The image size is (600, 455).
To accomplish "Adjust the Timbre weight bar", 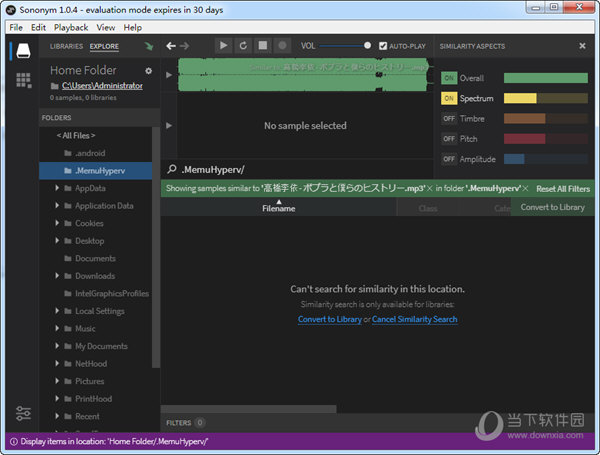I will [x=546, y=119].
